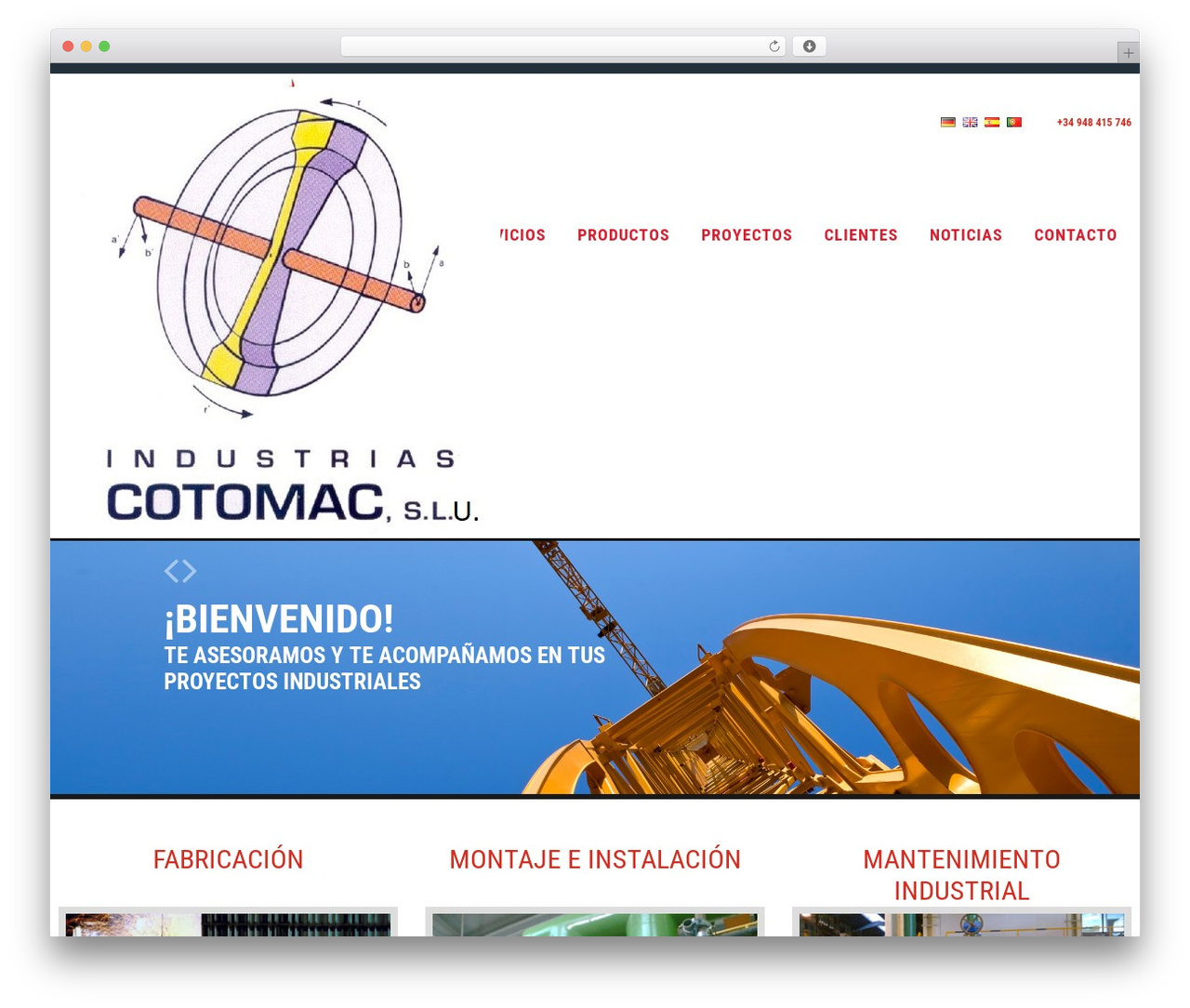Open the Productos menu item
Viewport: 1190px width, 1008px height.
click(623, 235)
